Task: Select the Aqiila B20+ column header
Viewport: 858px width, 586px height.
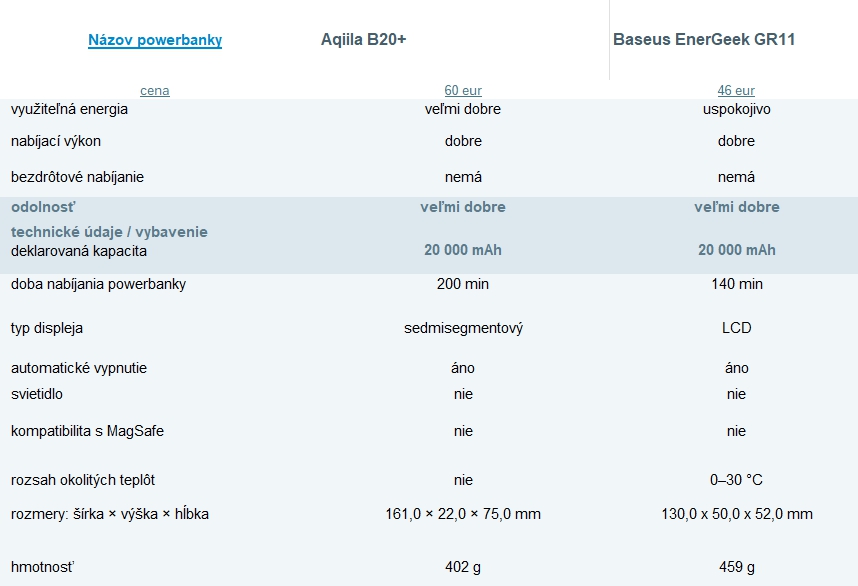Action: [x=363, y=39]
